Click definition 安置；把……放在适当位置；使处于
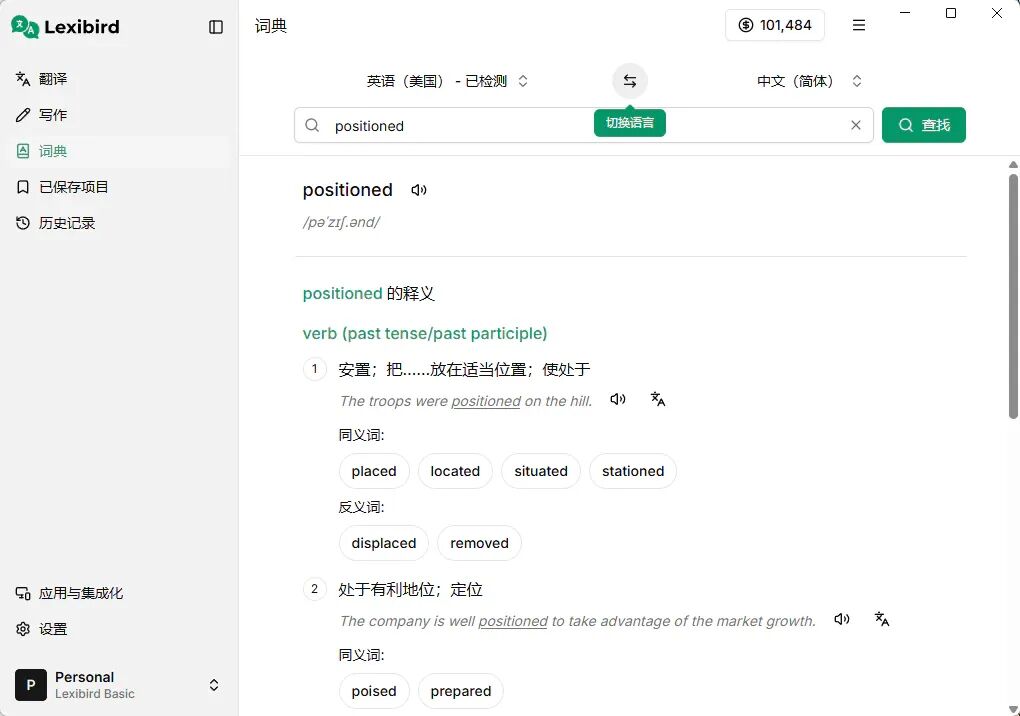Viewport: 1020px width, 716px height. tap(464, 369)
